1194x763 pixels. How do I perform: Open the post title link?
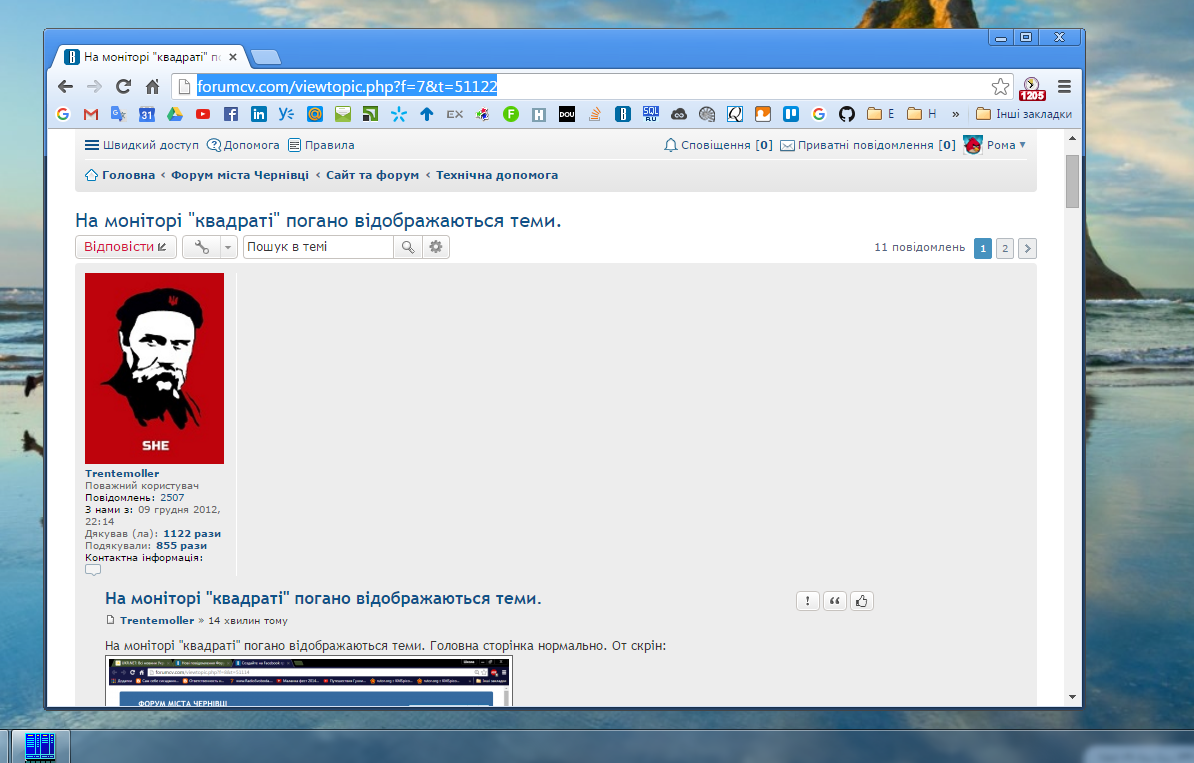[323, 599]
